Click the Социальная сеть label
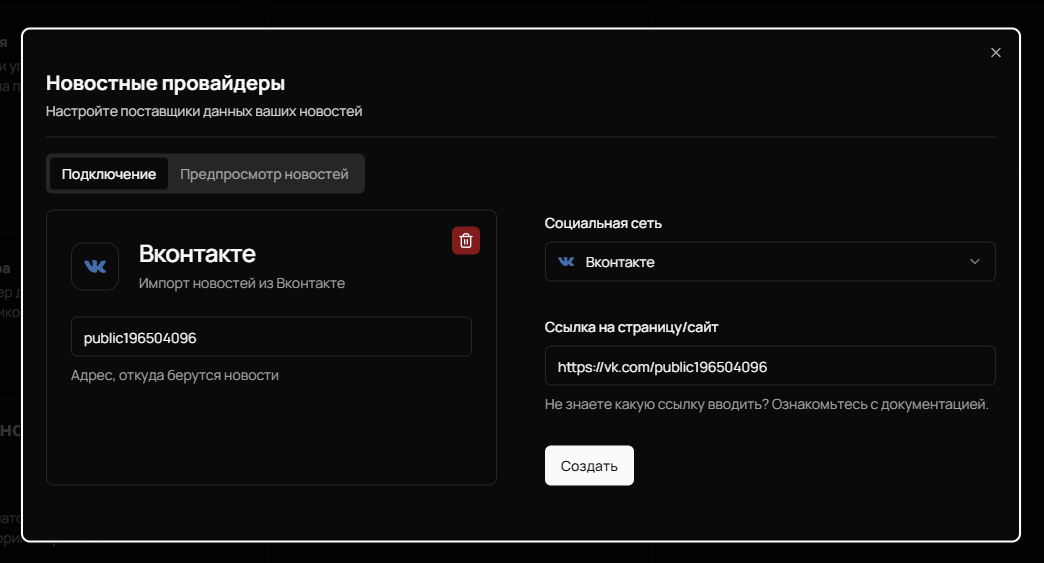The height and width of the screenshot is (563, 1044). pos(603,223)
